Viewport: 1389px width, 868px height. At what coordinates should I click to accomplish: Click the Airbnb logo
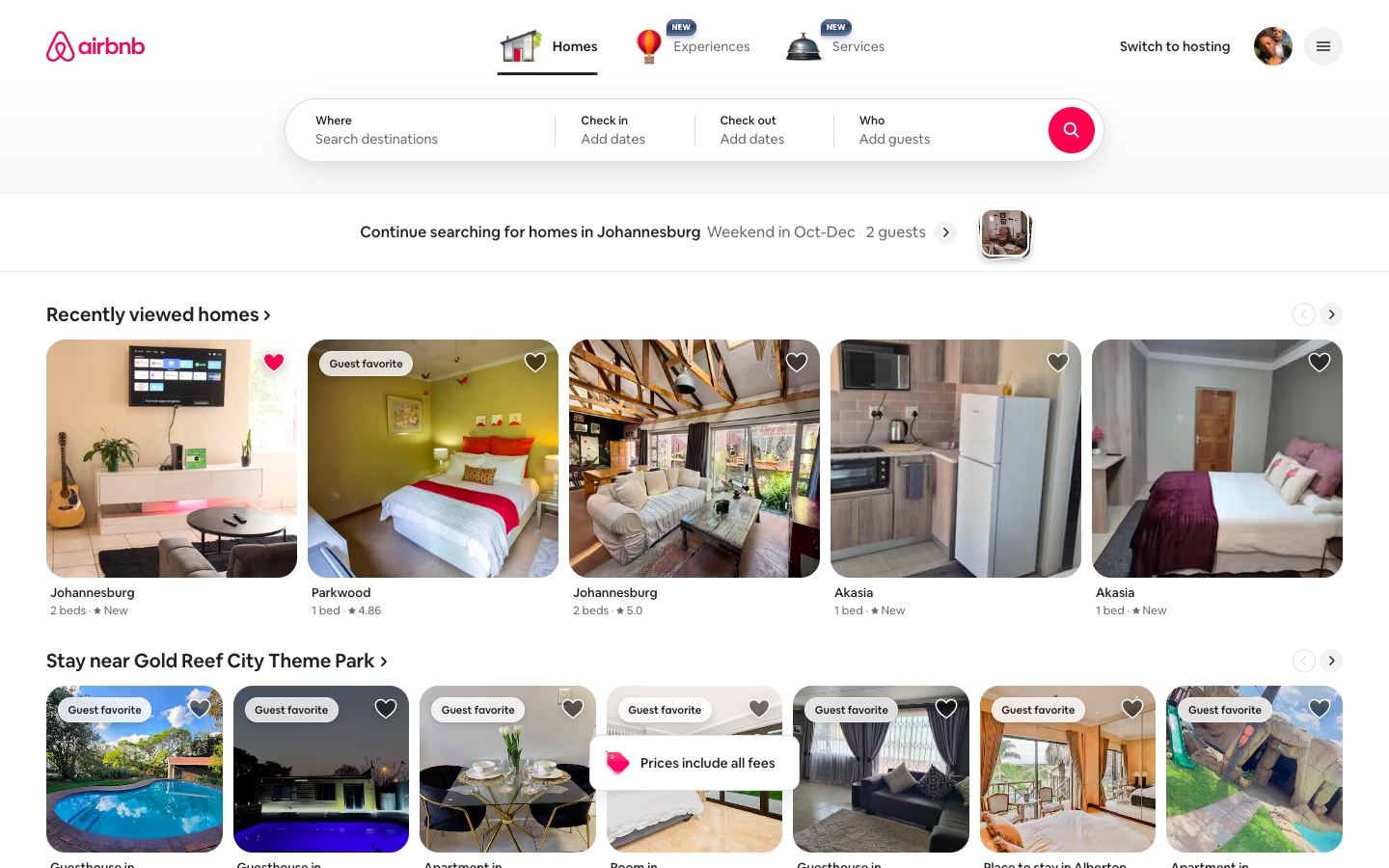click(x=95, y=46)
